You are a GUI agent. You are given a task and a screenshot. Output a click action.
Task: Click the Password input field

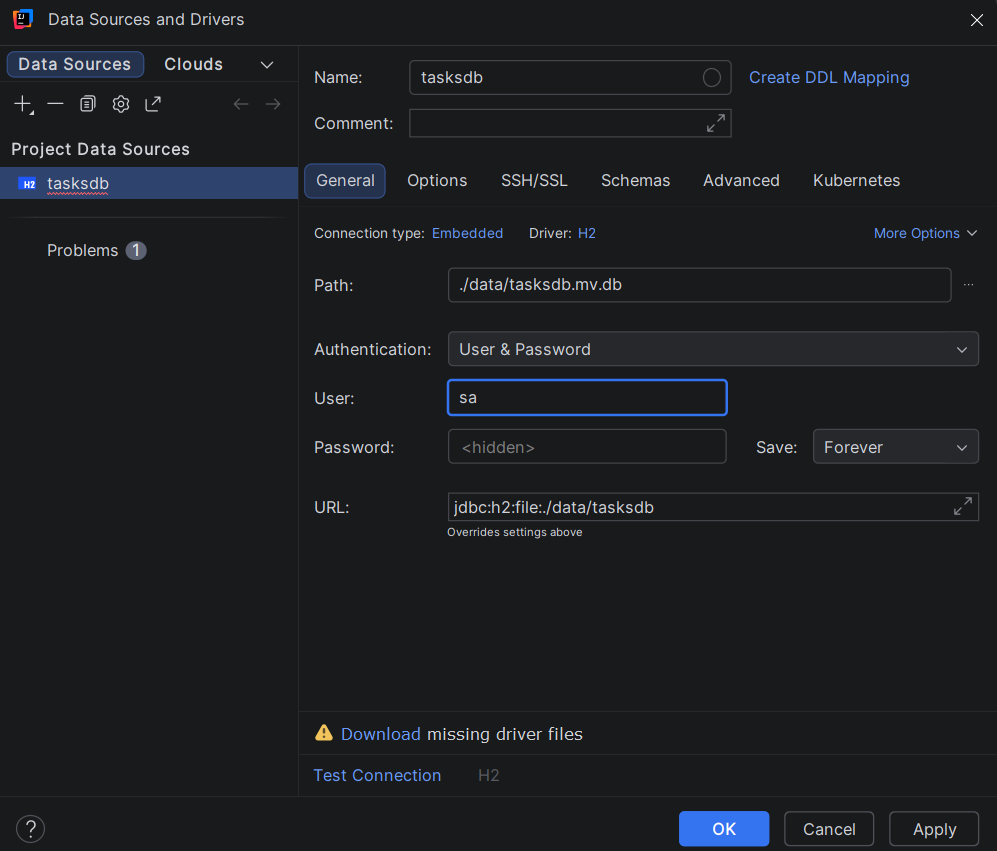point(587,447)
